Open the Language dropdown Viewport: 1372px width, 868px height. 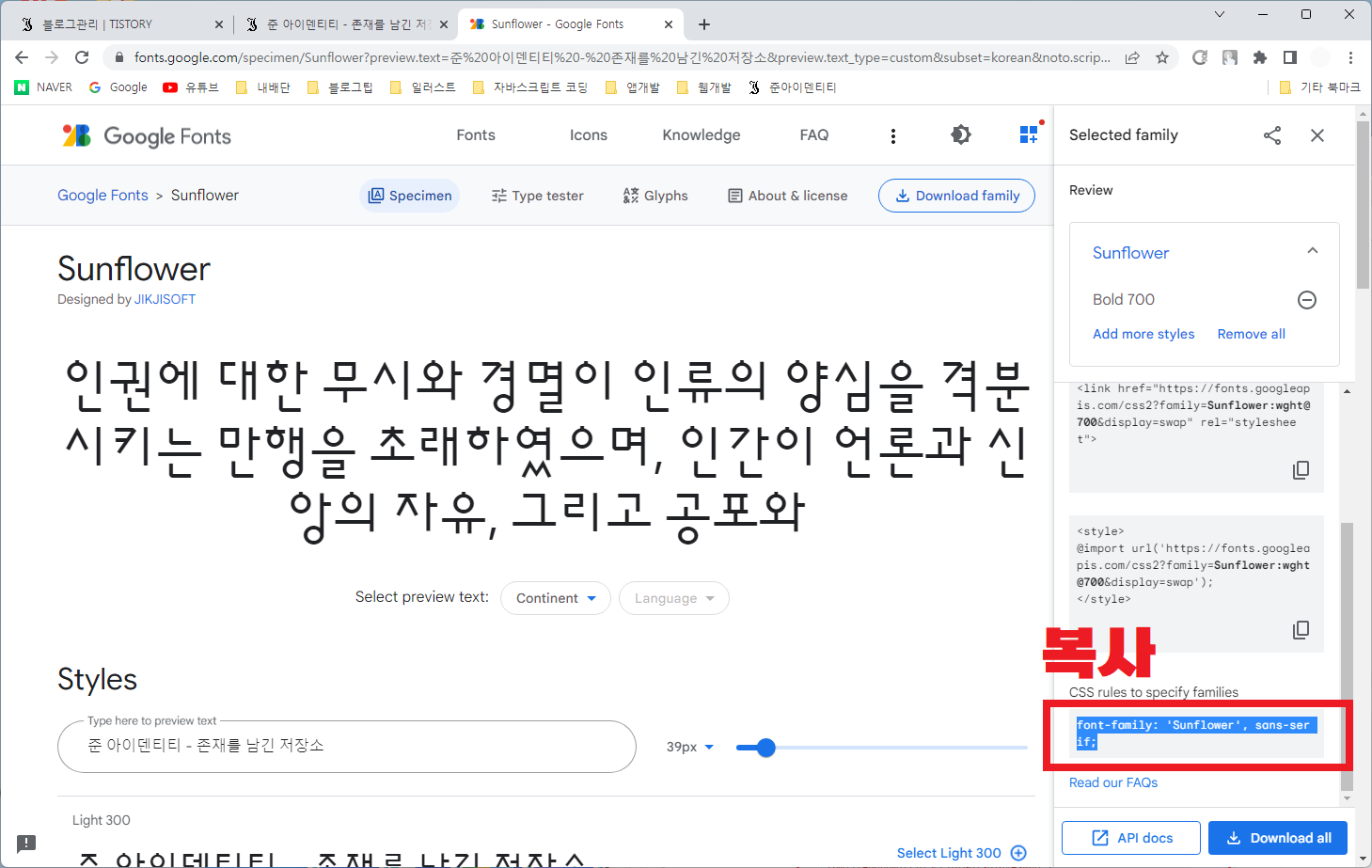coord(673,598)
